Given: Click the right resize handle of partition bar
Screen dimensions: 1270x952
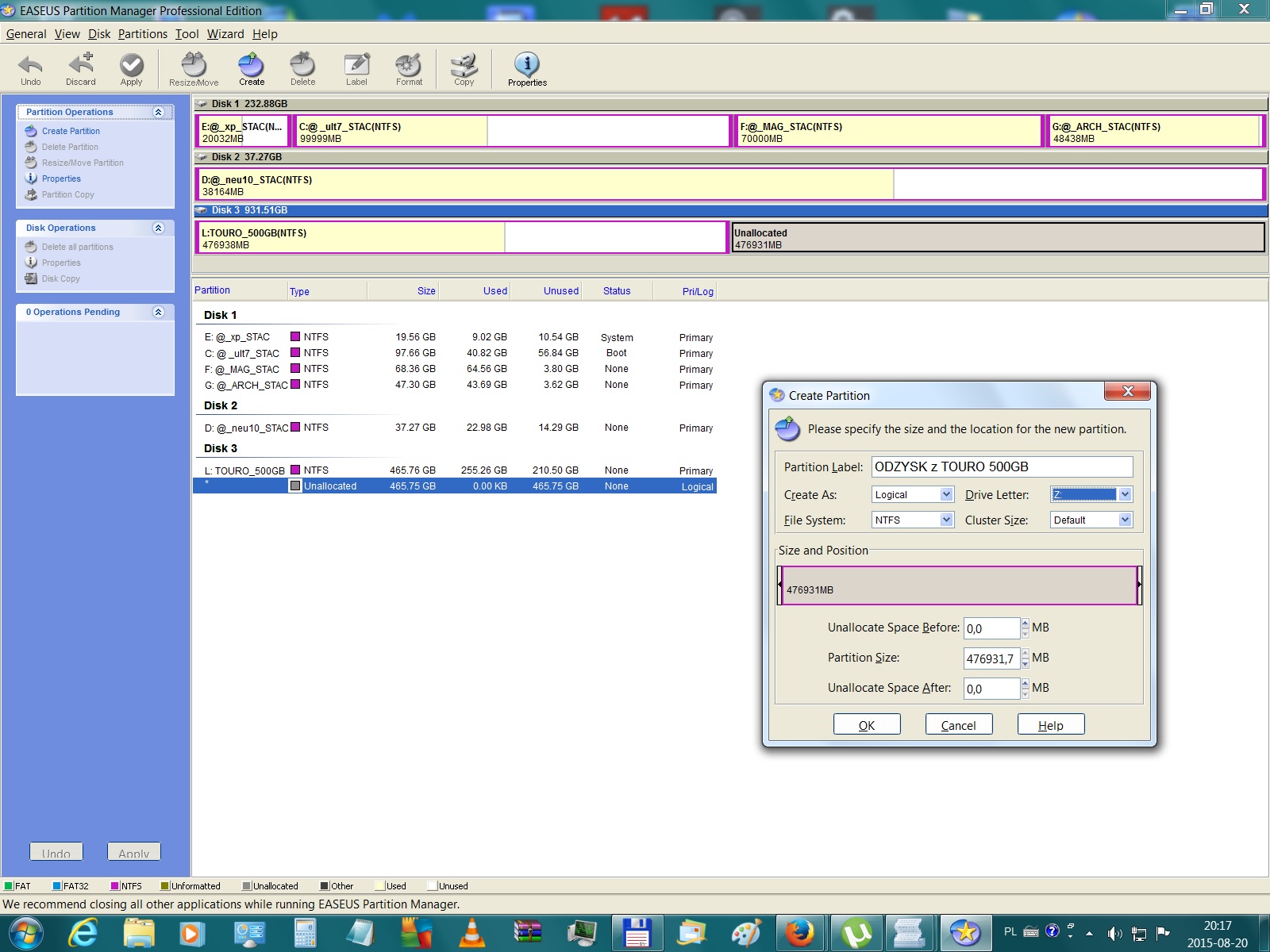Looking at the screenshot, I should [x=1139, y=585].
